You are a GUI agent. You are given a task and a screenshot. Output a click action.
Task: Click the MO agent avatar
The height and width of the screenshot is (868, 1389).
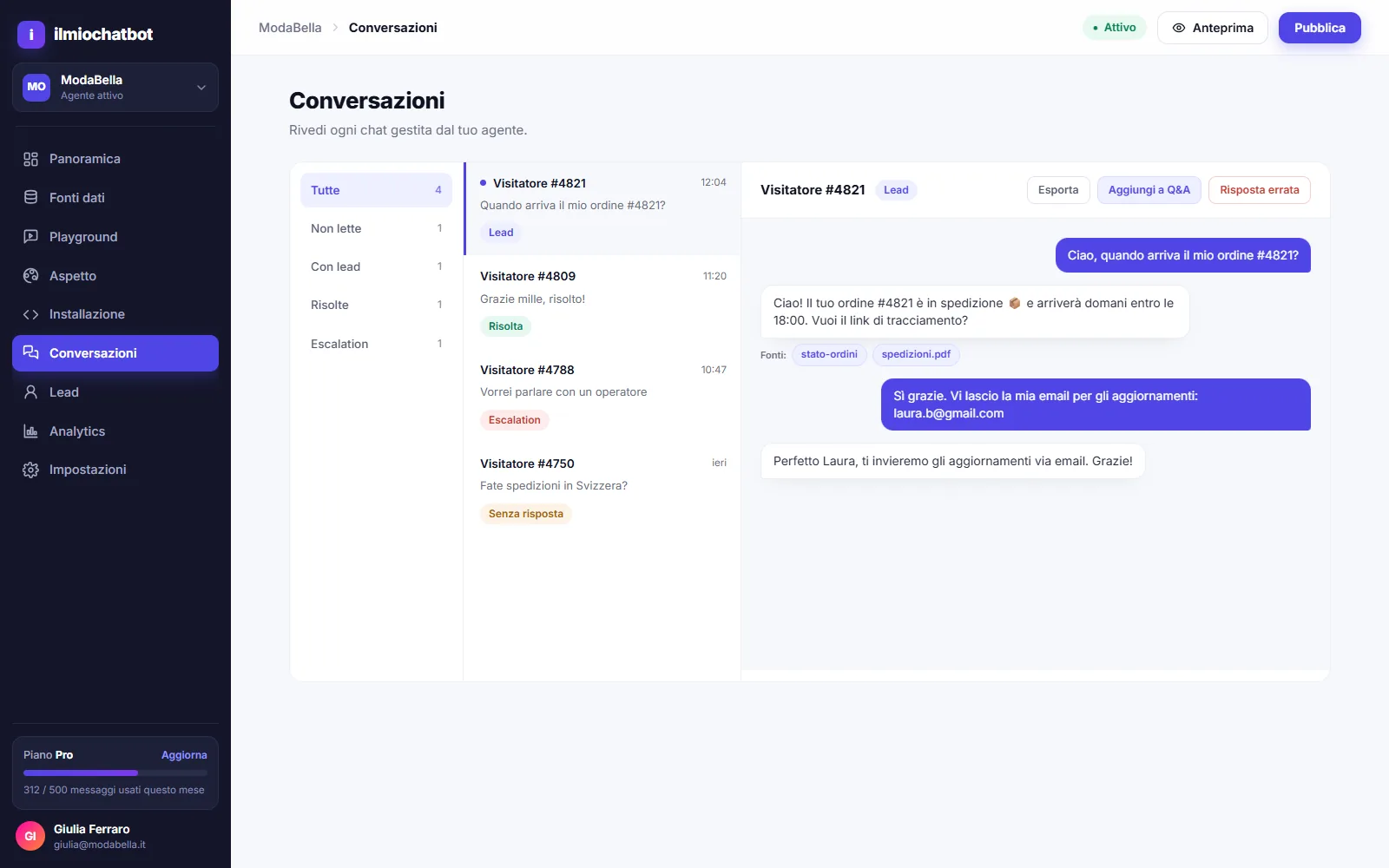pos(36,87)
